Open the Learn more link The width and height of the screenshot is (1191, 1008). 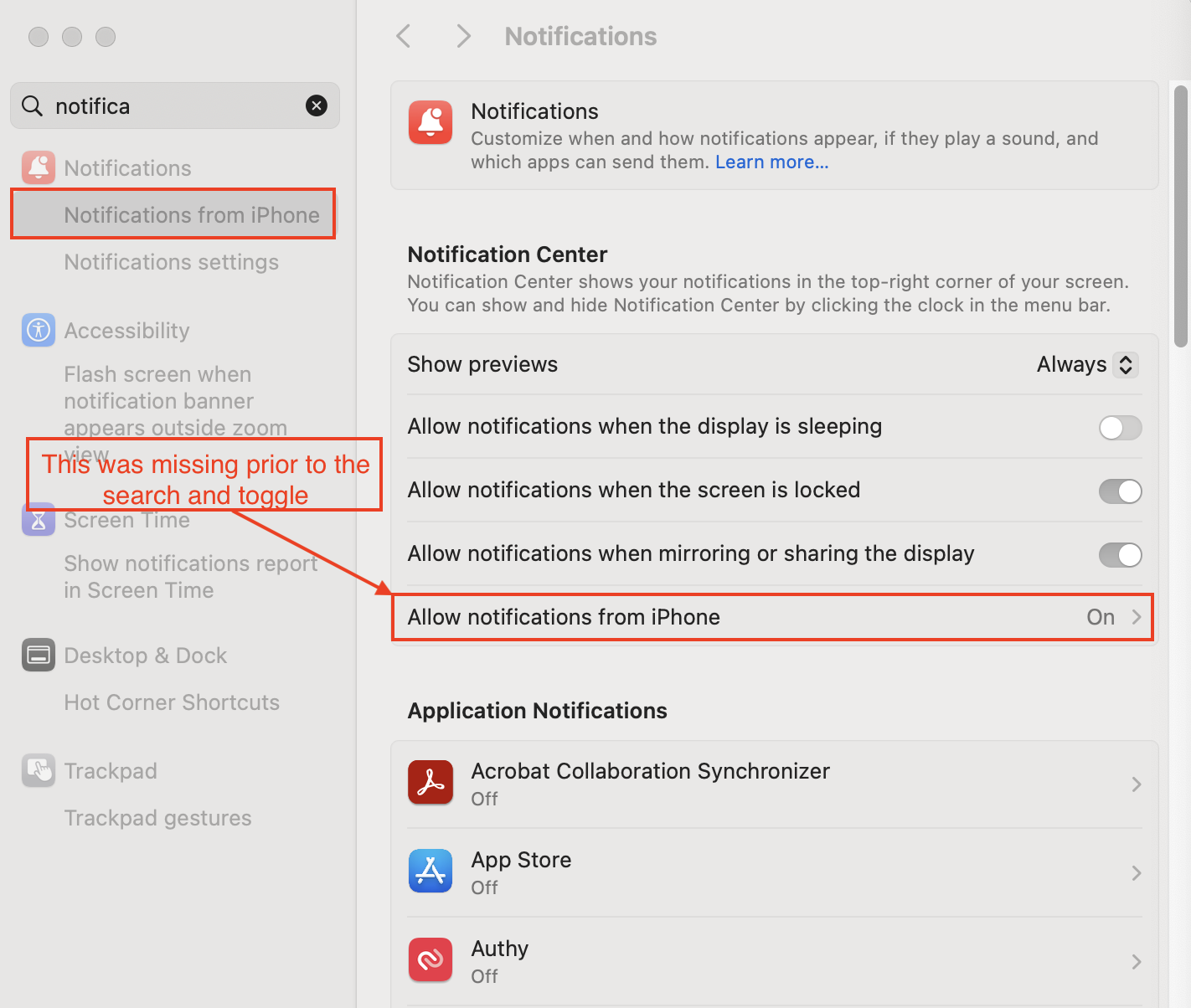pos(771,162)
